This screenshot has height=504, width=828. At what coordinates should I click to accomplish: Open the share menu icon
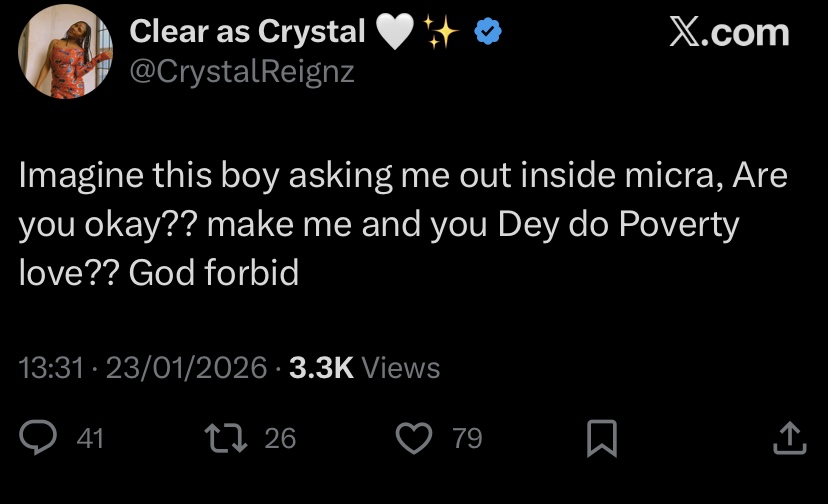(x=790, y=438)
